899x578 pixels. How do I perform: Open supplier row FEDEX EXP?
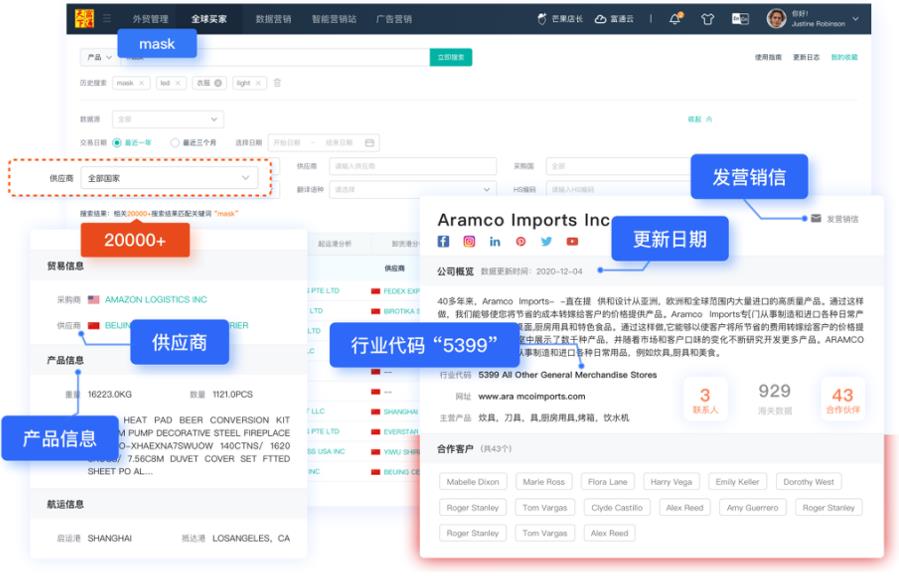tap(401, 291)
